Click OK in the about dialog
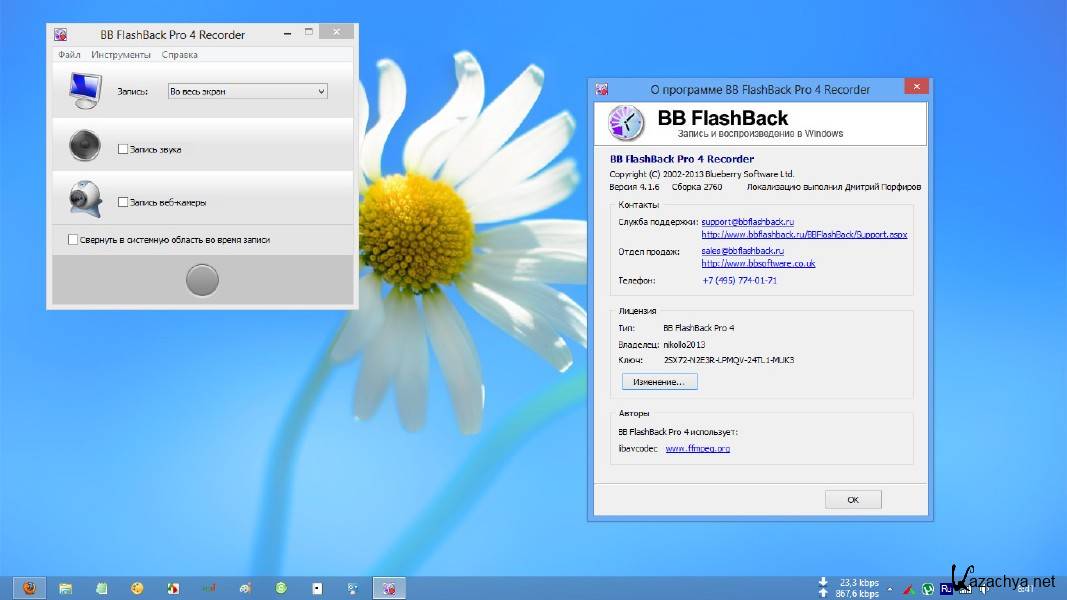Viewport: 1067px width, 600px height. click(852, 499)
